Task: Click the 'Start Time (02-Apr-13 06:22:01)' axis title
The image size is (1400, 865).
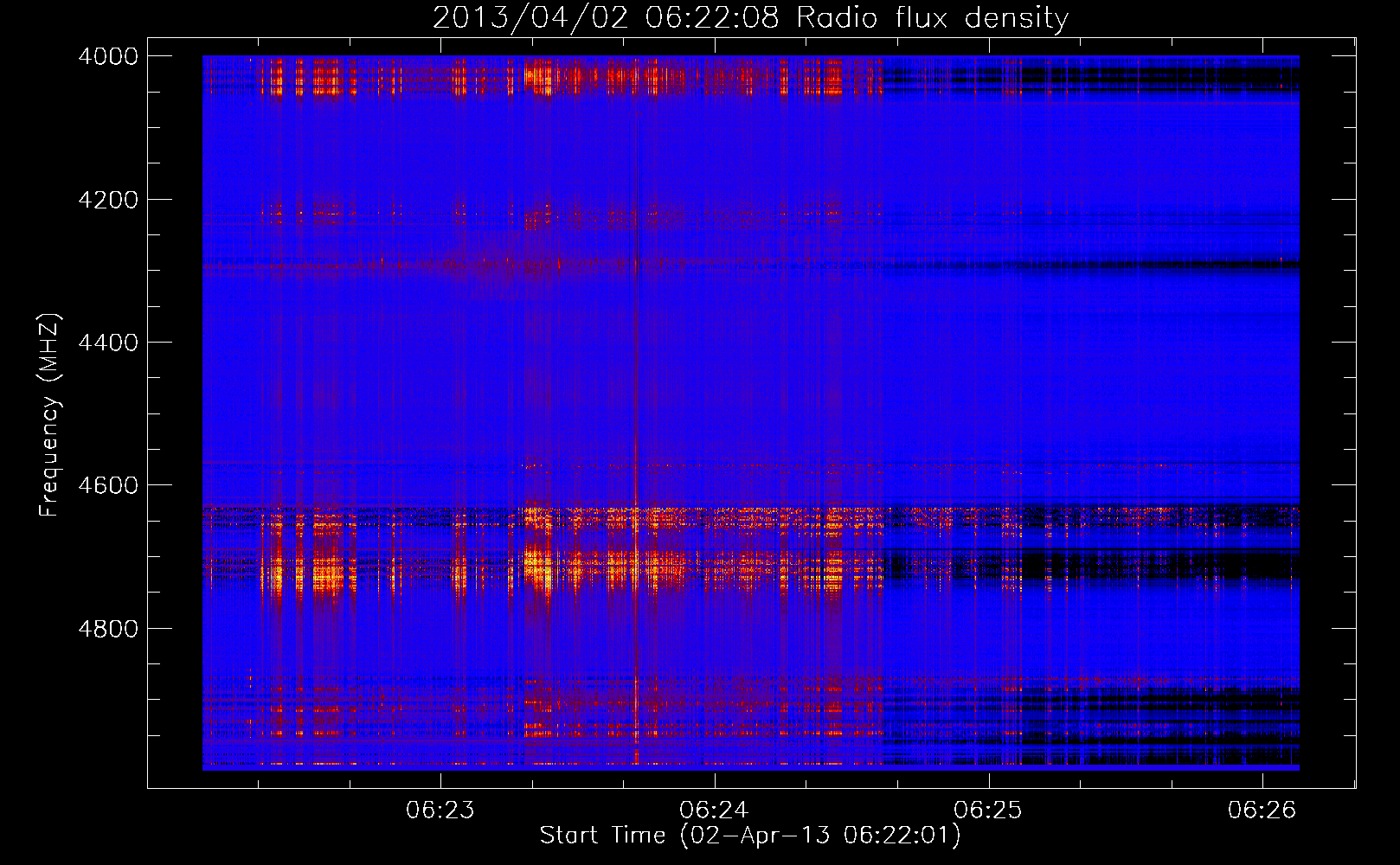Action: pos(750,836)
